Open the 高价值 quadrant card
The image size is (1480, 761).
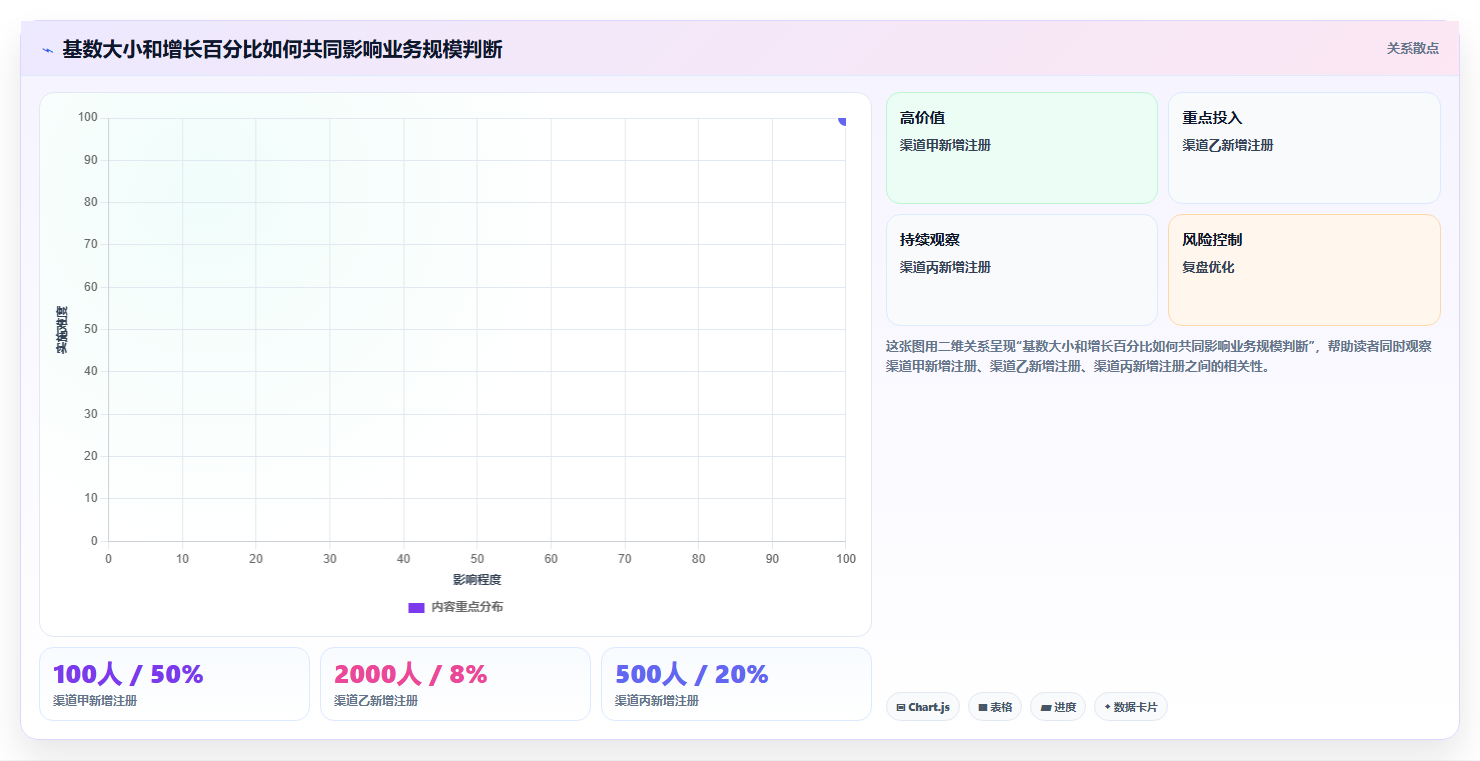[1021, 148]
